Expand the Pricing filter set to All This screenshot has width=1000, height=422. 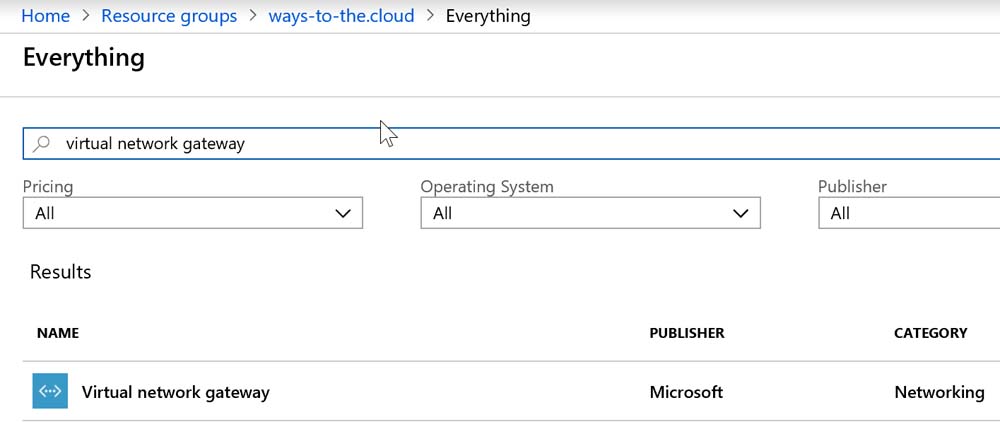point(192,213)
